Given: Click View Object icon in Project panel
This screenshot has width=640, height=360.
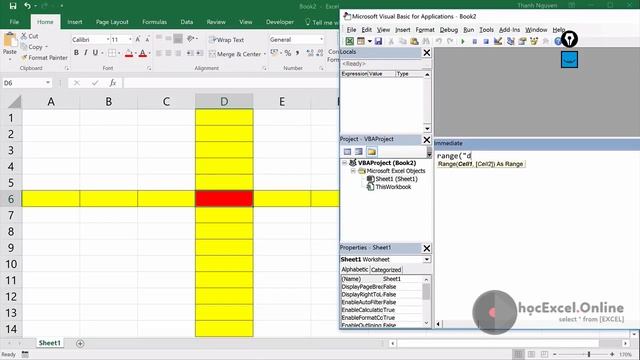Looking at the screenshot, I should (359, 152).
